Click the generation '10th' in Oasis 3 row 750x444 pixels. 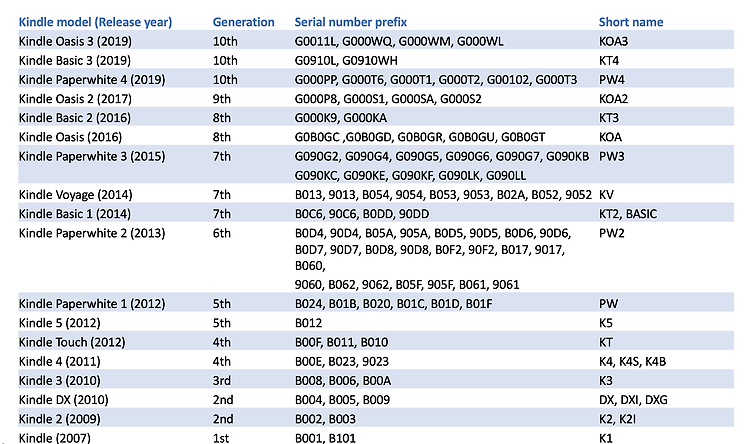pos(225,41)
